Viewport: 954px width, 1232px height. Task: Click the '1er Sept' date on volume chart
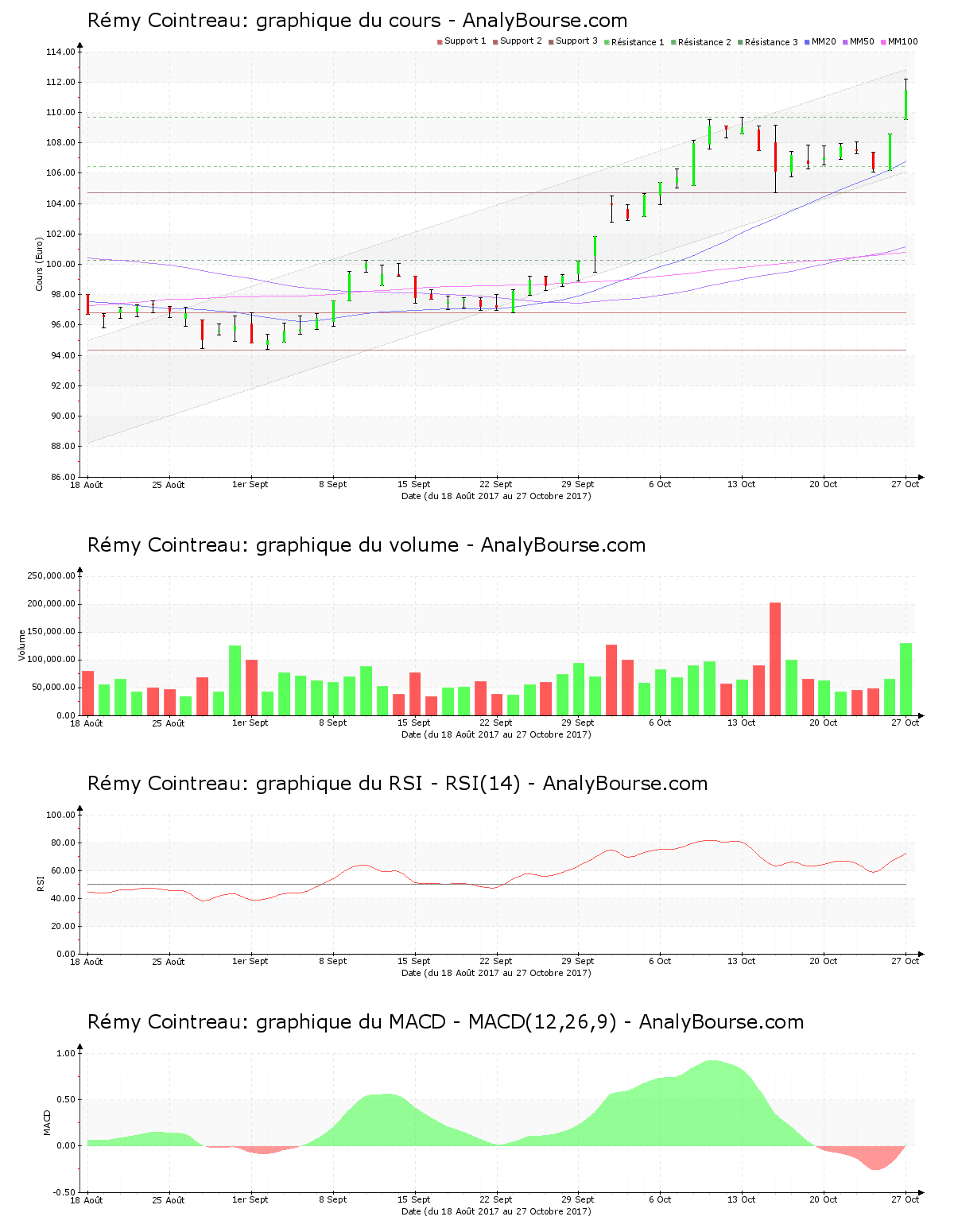pyautogui.click(x=250, y=723)
